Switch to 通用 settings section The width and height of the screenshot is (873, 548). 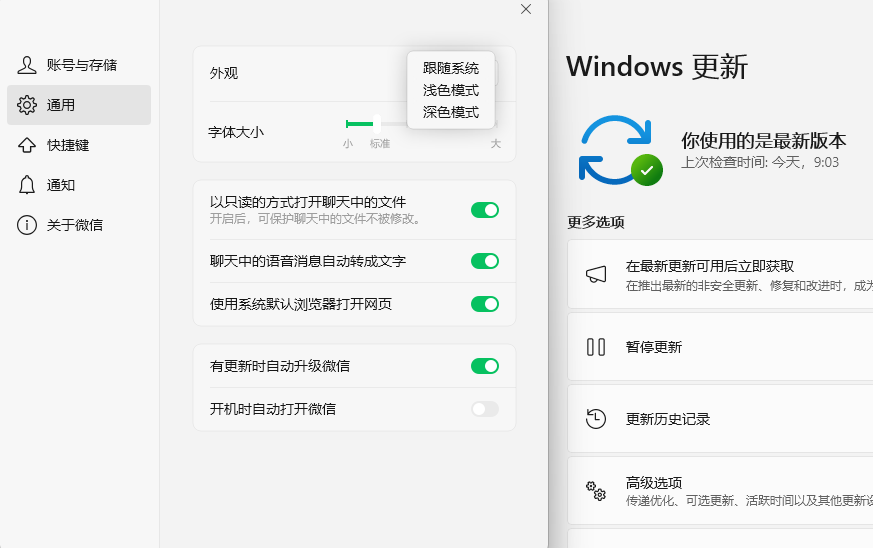coord(79,105)
